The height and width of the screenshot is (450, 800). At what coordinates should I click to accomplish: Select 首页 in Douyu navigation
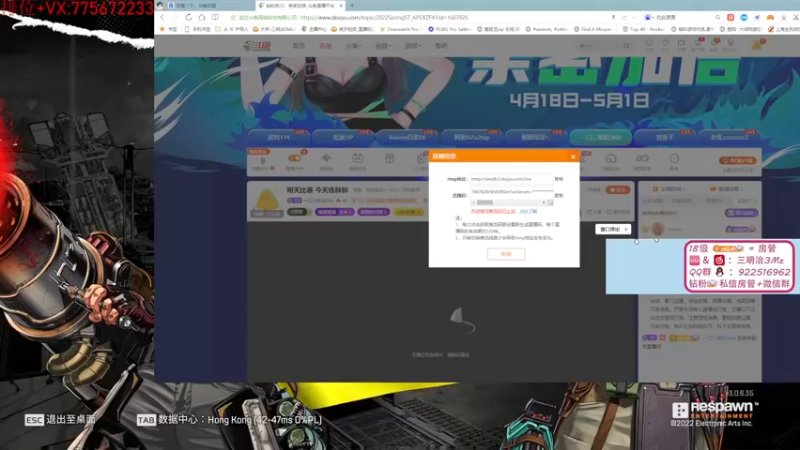(x=299, y=46)
